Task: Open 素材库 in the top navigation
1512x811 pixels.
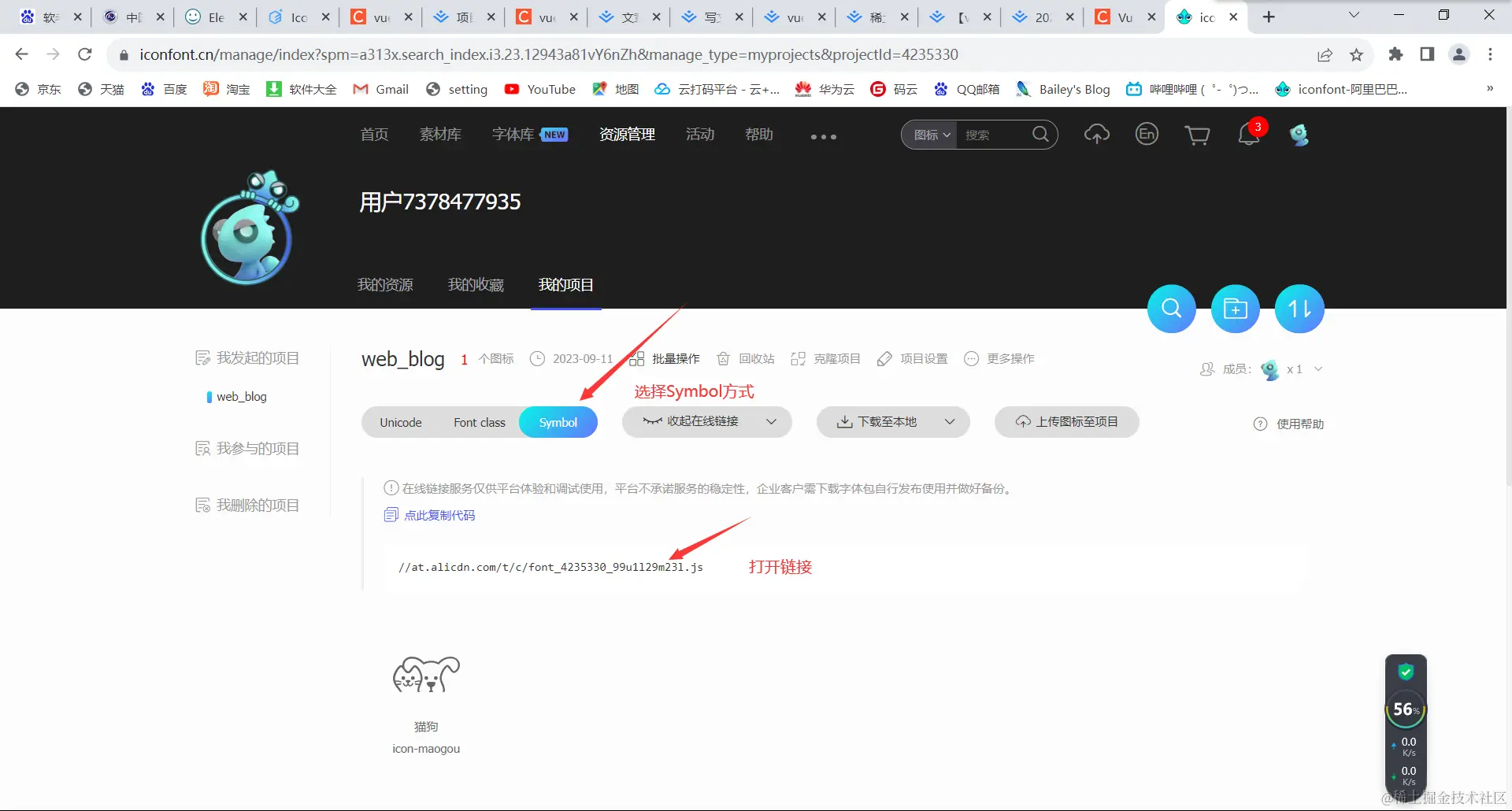Action: [x=440, y=134]
